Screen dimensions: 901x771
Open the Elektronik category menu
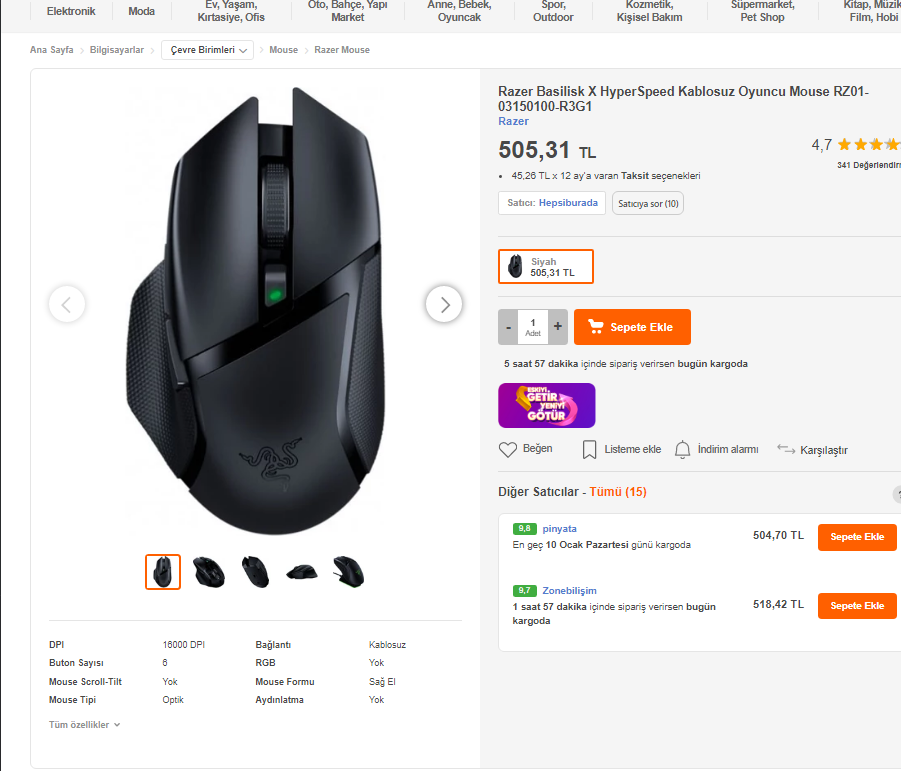(71, 12)
